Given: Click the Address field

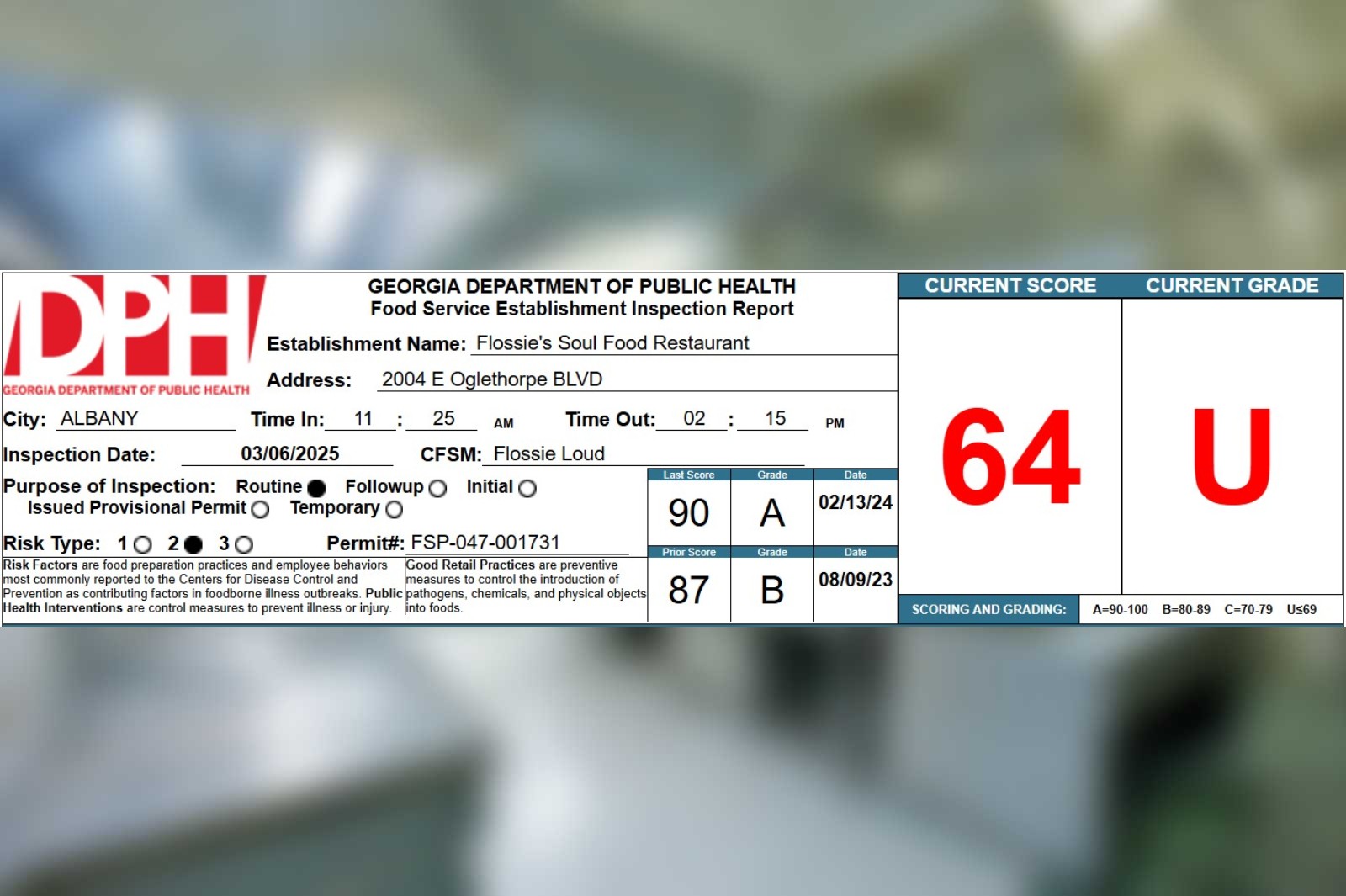Looking at the screenshot, I should 492,379.
